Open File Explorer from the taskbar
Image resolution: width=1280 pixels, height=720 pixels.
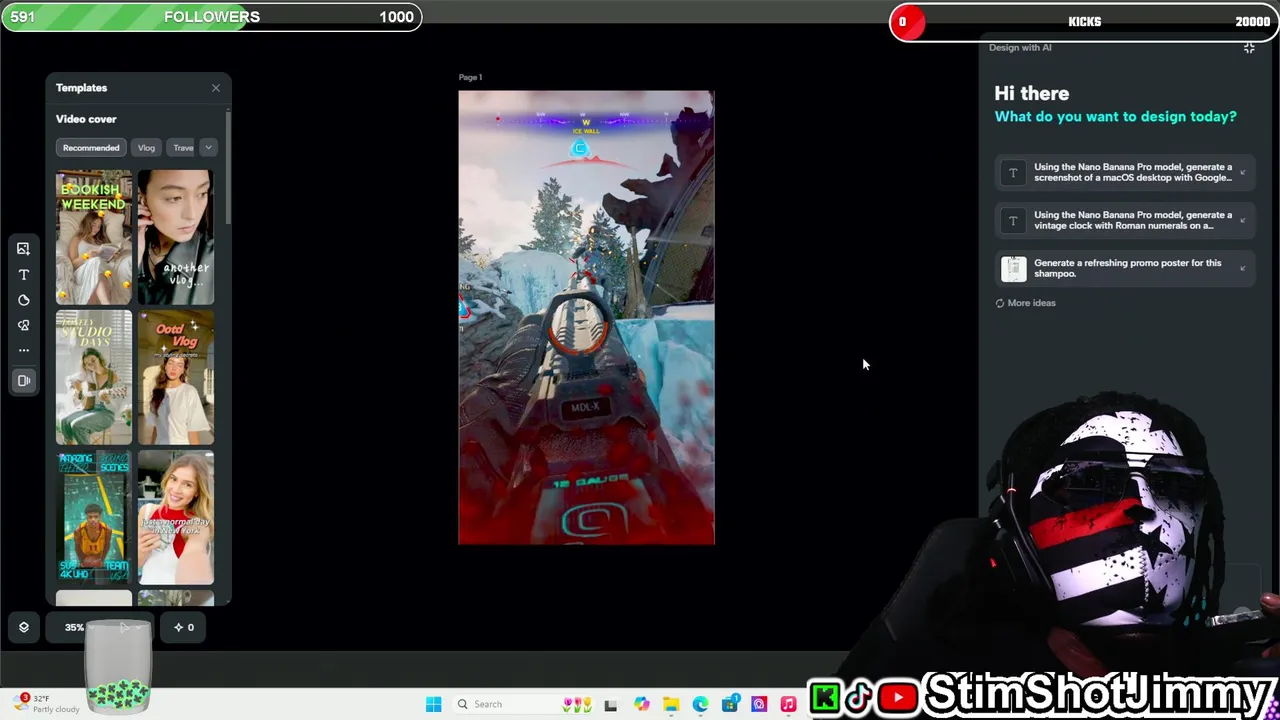[x=671, y=704]
